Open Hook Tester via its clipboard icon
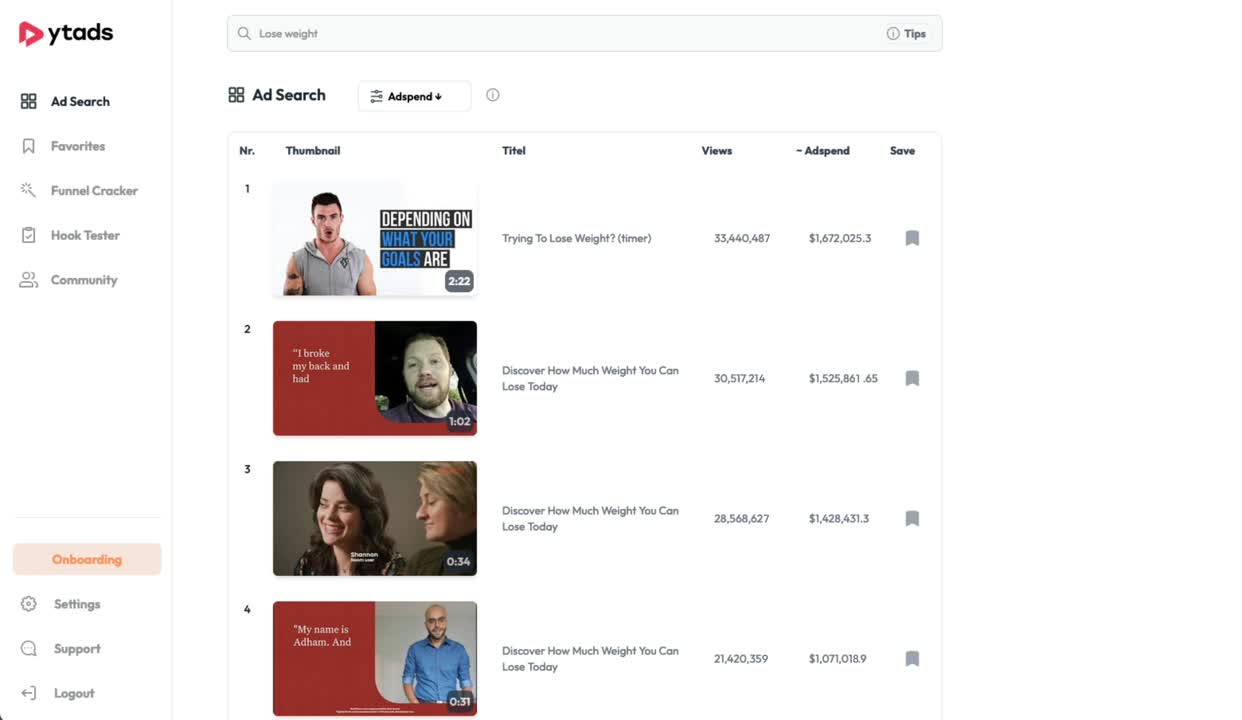This screenshot has height=720, width=1242. pyautogui.click(x=28, y=235)
